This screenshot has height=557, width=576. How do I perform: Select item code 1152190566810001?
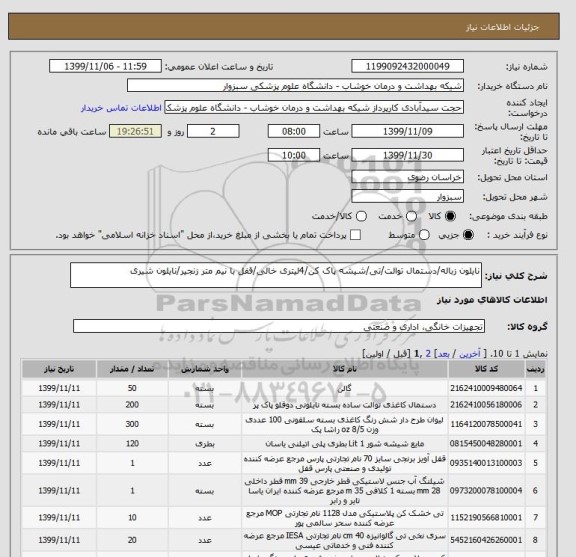486,517
